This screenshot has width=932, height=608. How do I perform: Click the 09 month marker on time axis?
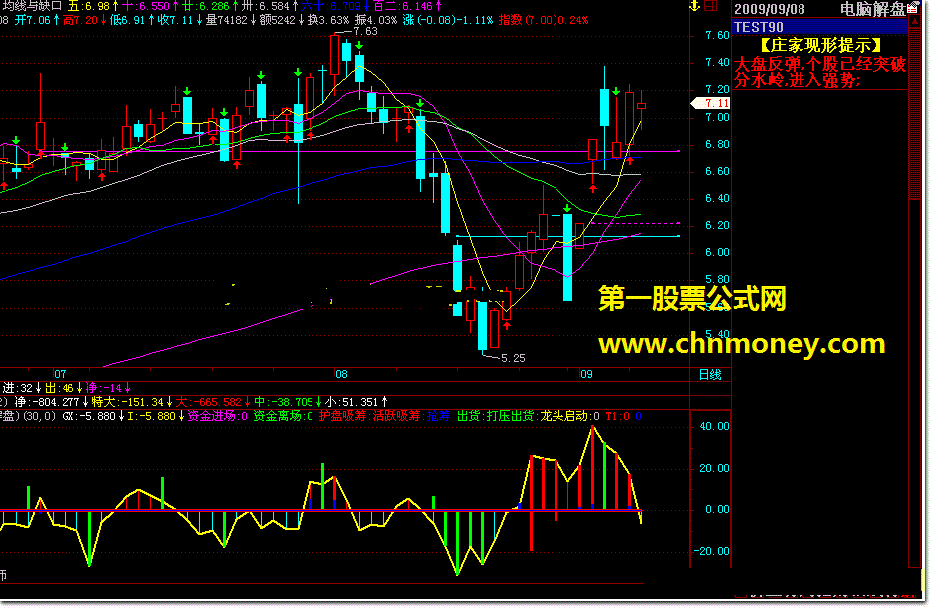(587, 374)
